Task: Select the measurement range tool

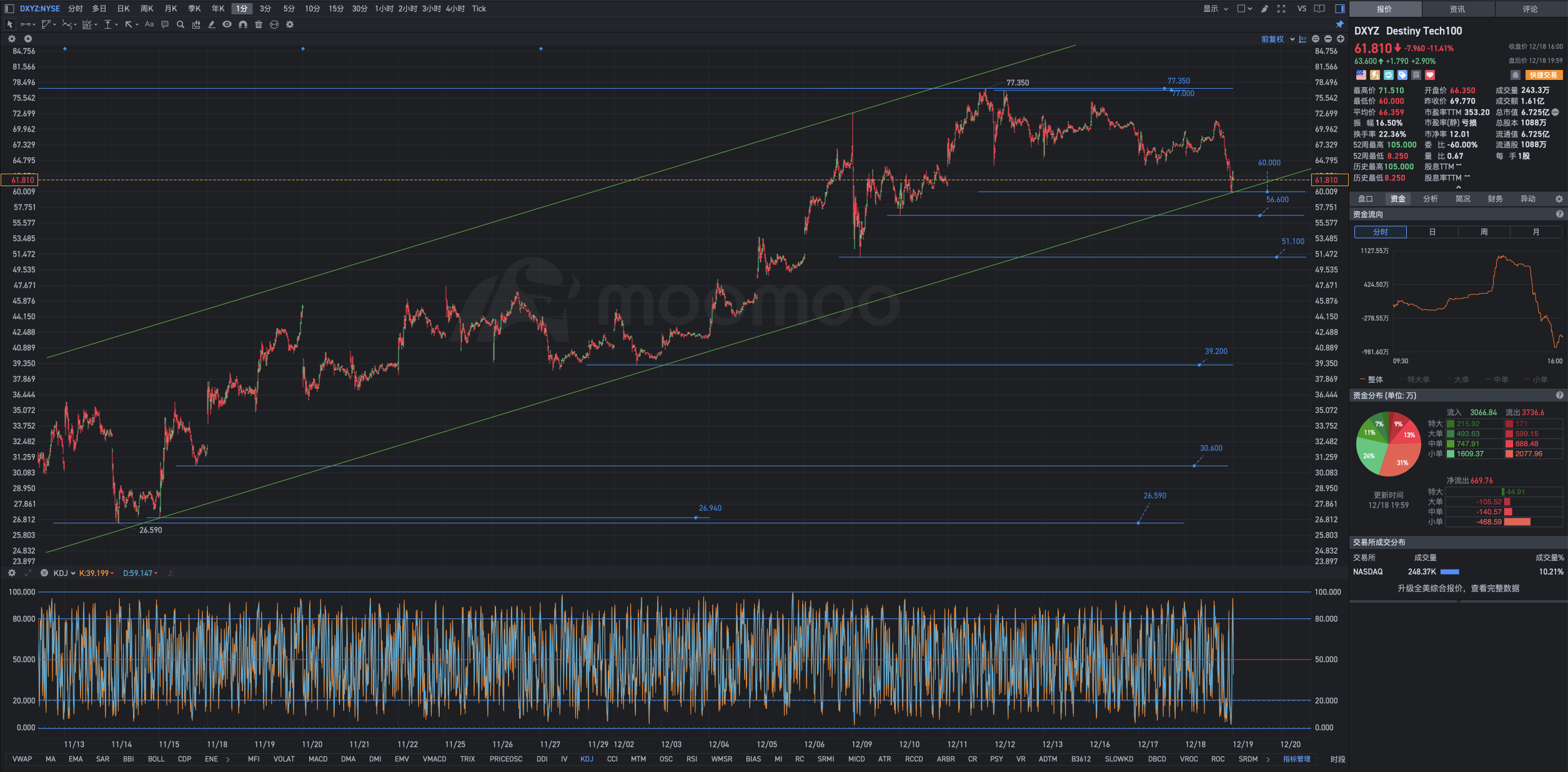Action: pos(107,24)
